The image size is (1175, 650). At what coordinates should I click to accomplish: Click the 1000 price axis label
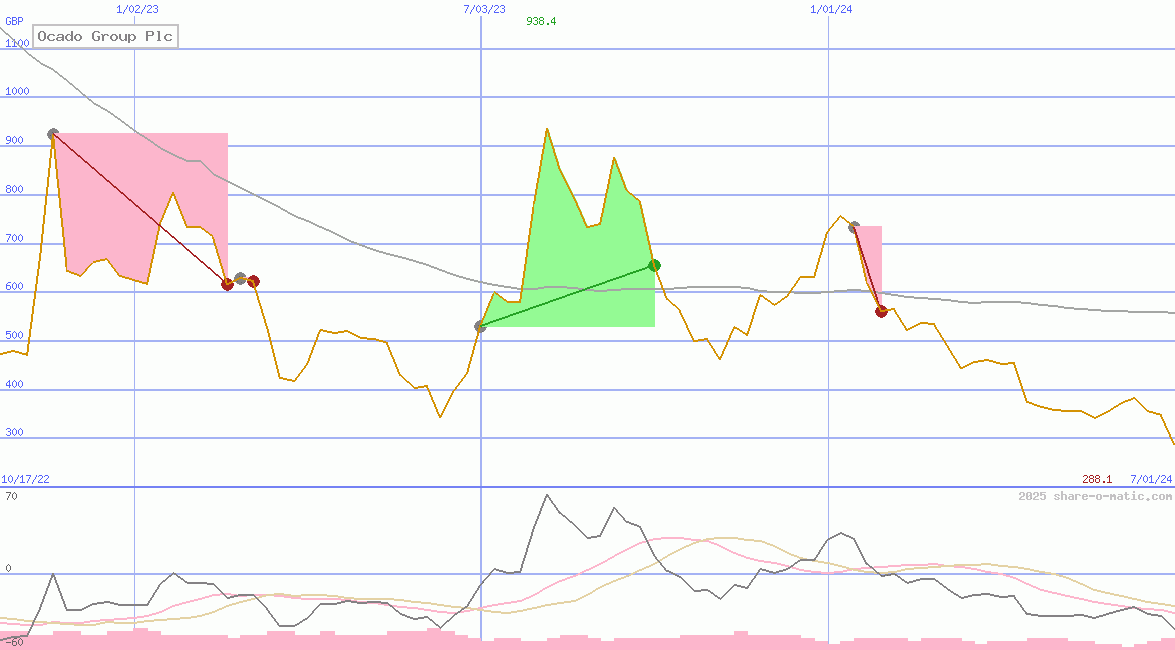pyautogui.click(x=17, y=91)
